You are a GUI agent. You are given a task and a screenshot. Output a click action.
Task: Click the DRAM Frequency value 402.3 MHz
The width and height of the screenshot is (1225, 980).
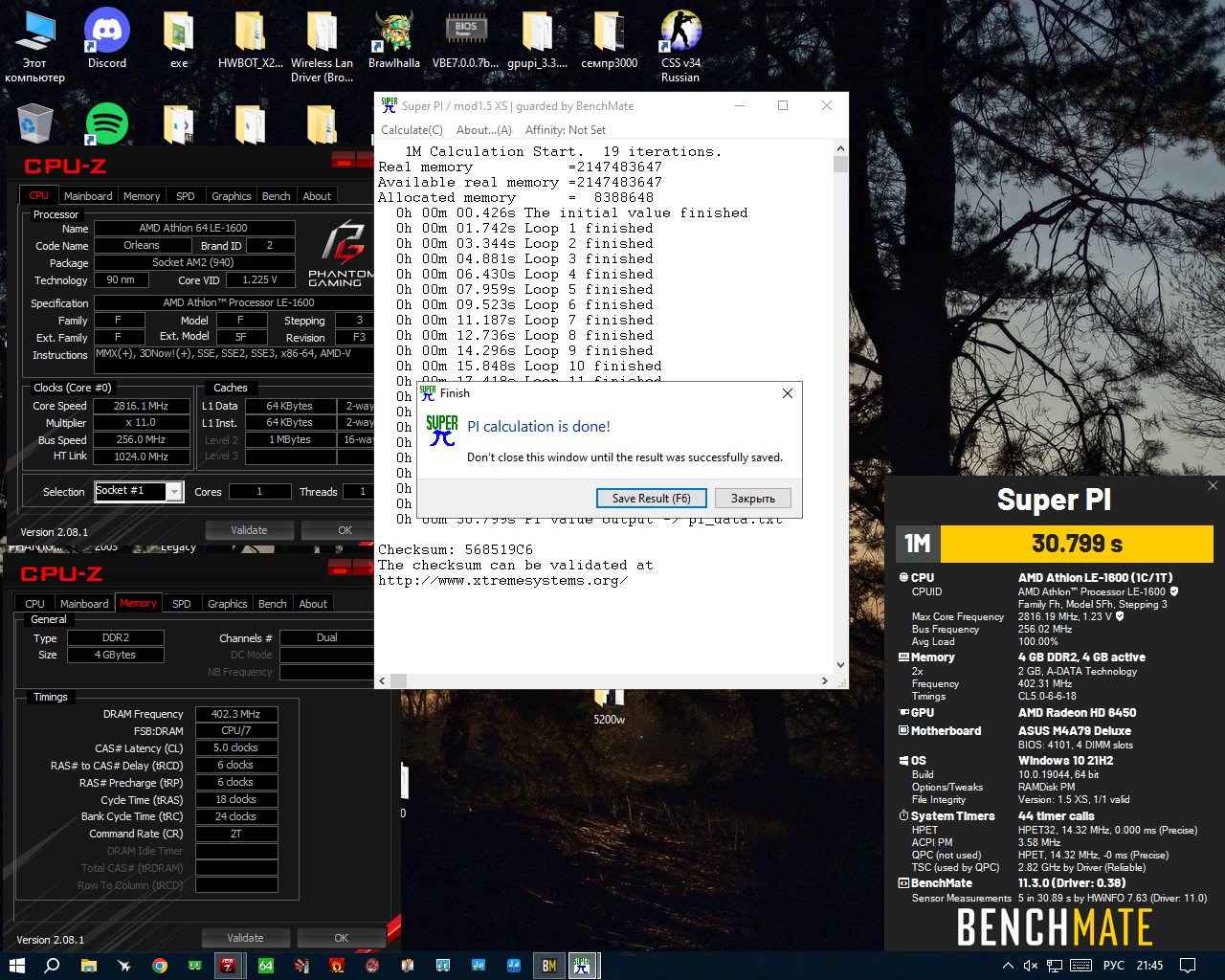pyautogui.click(x=236, y=714)
